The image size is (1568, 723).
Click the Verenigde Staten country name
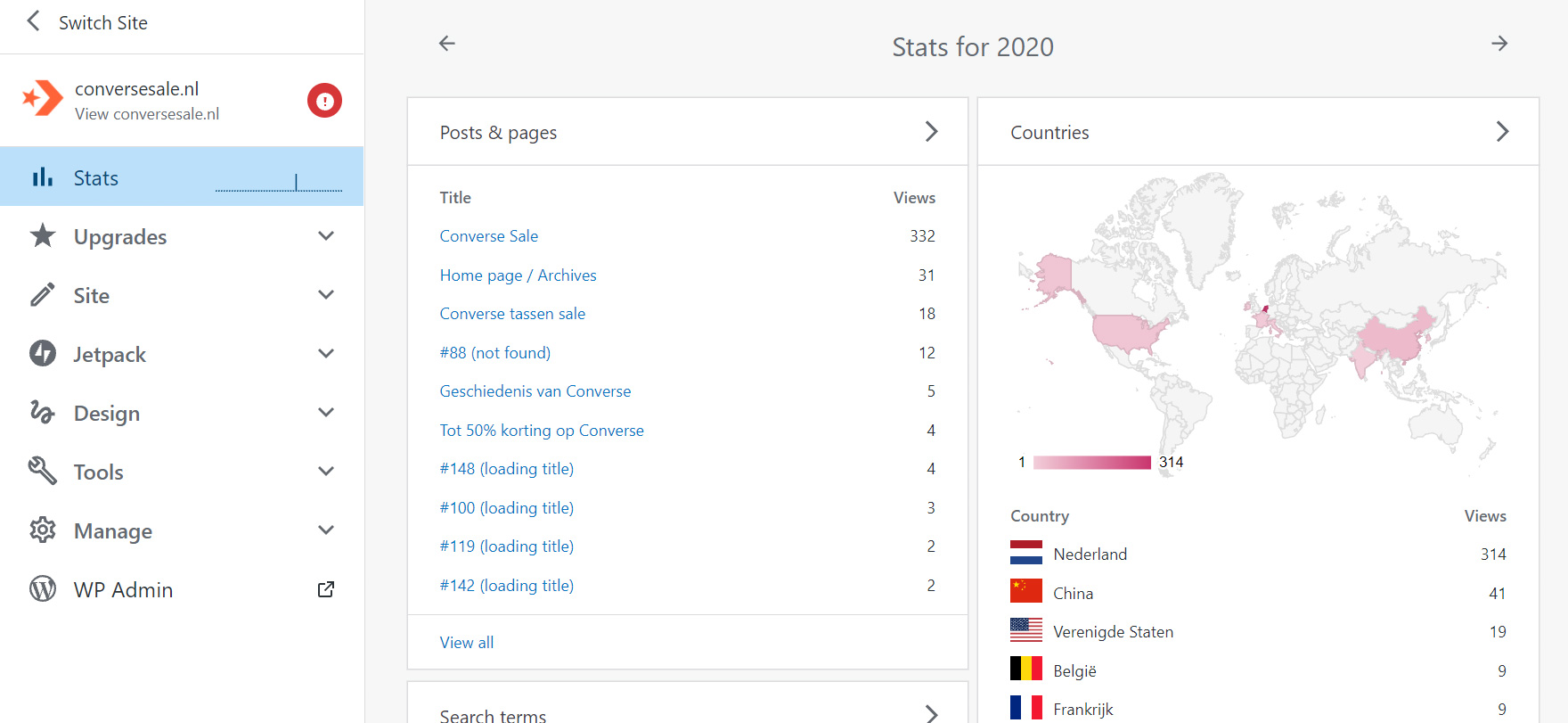(x=1114, y=632)
